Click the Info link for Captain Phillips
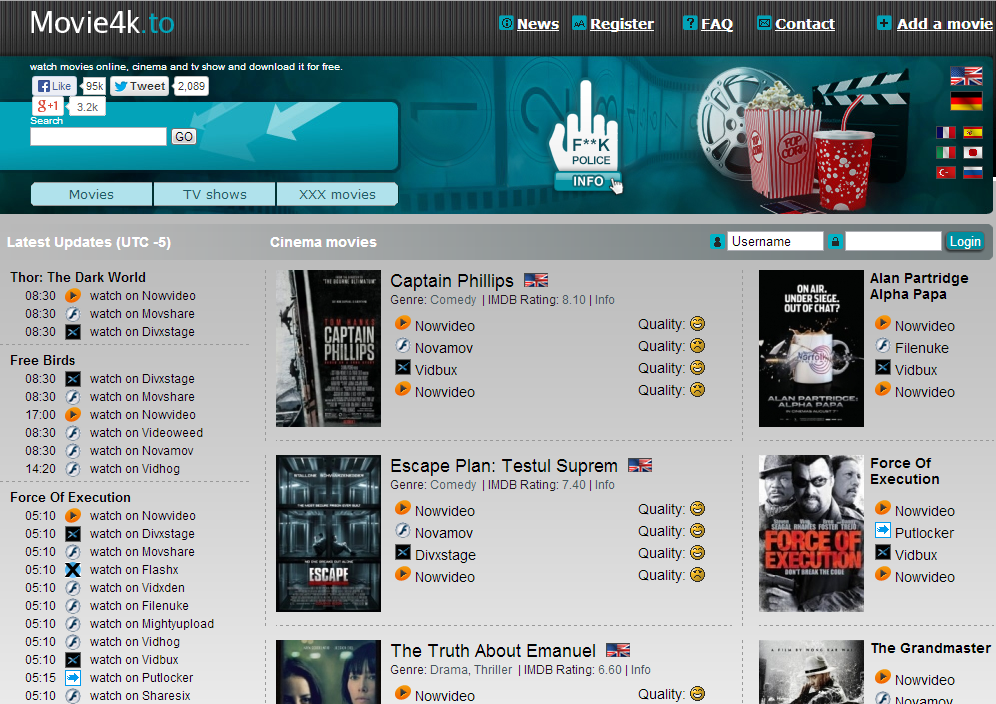Screen dimensions: 996x704 click(605, 300)
